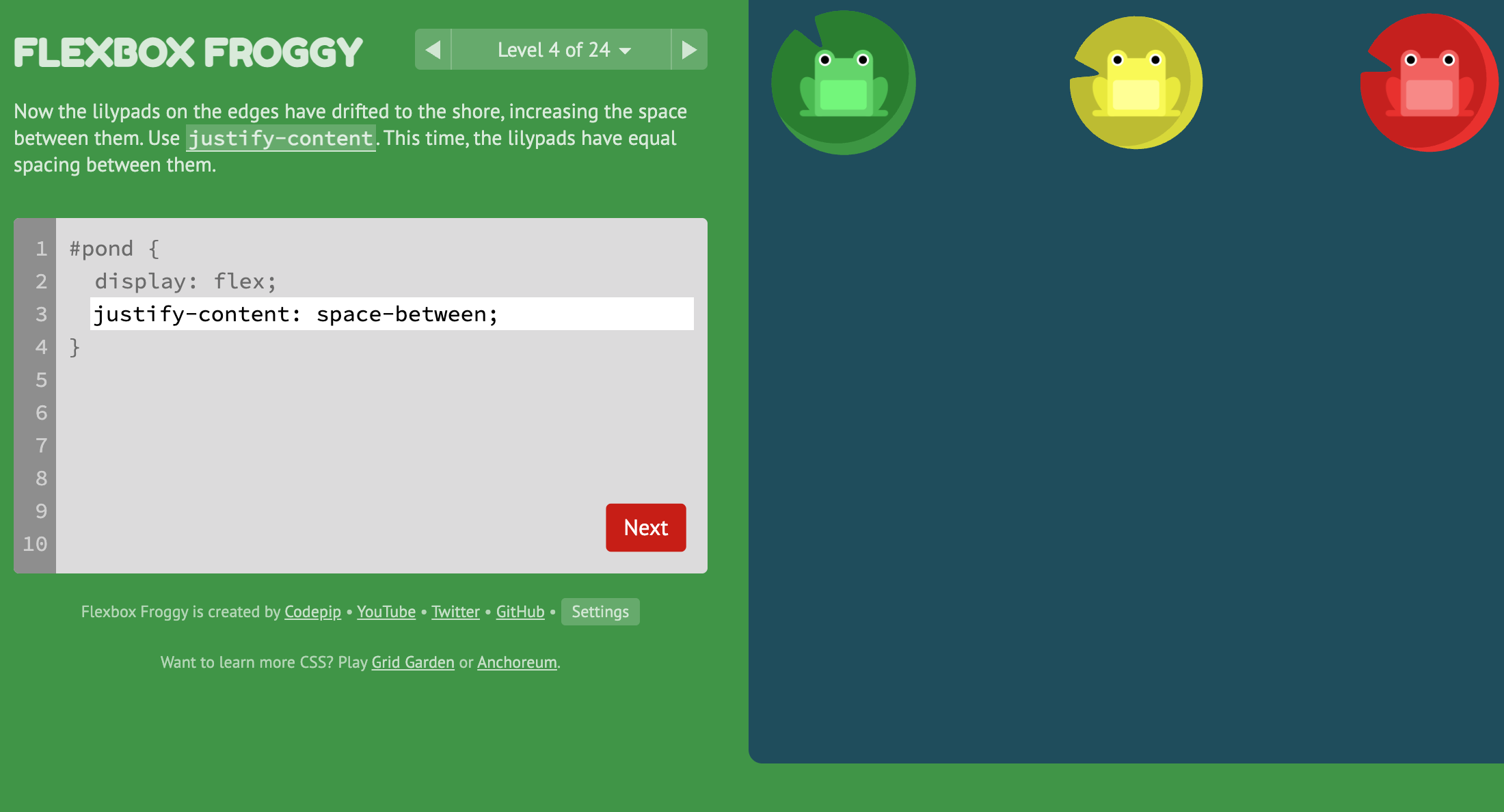Follow the Grid Garden link

click(413, 662)
